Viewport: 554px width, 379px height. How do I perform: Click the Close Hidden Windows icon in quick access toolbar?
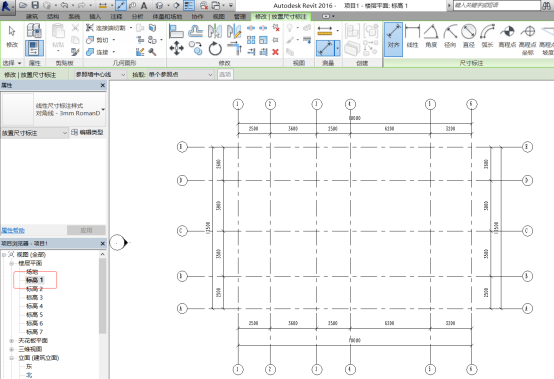pyautogui.click(x=204, y=5)
